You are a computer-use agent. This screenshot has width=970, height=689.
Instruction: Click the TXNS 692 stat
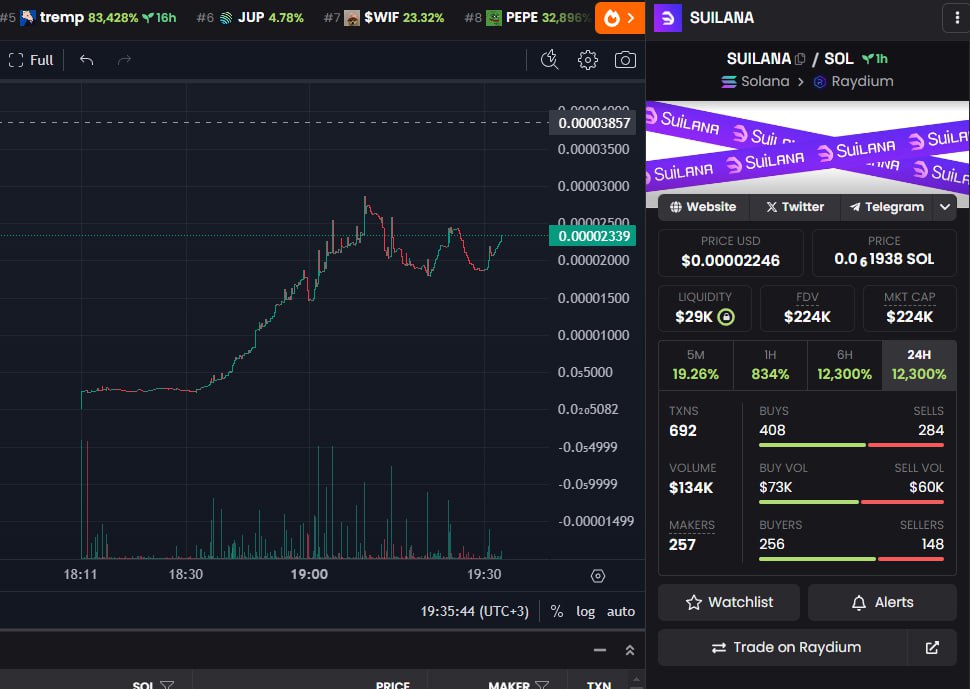pyautogui.click(x=683, y=421)
